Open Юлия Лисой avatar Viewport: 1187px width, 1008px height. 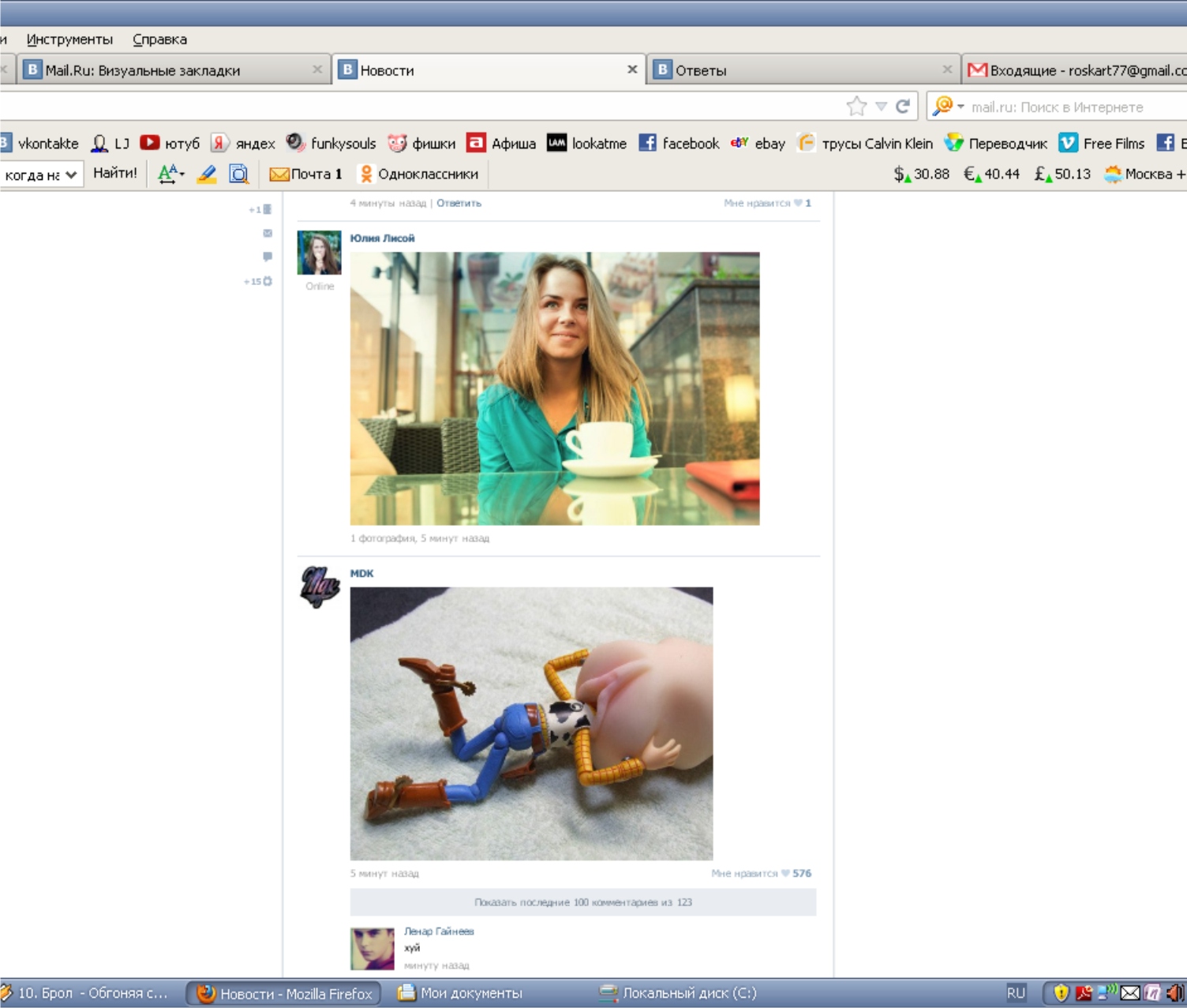[319, 253]
